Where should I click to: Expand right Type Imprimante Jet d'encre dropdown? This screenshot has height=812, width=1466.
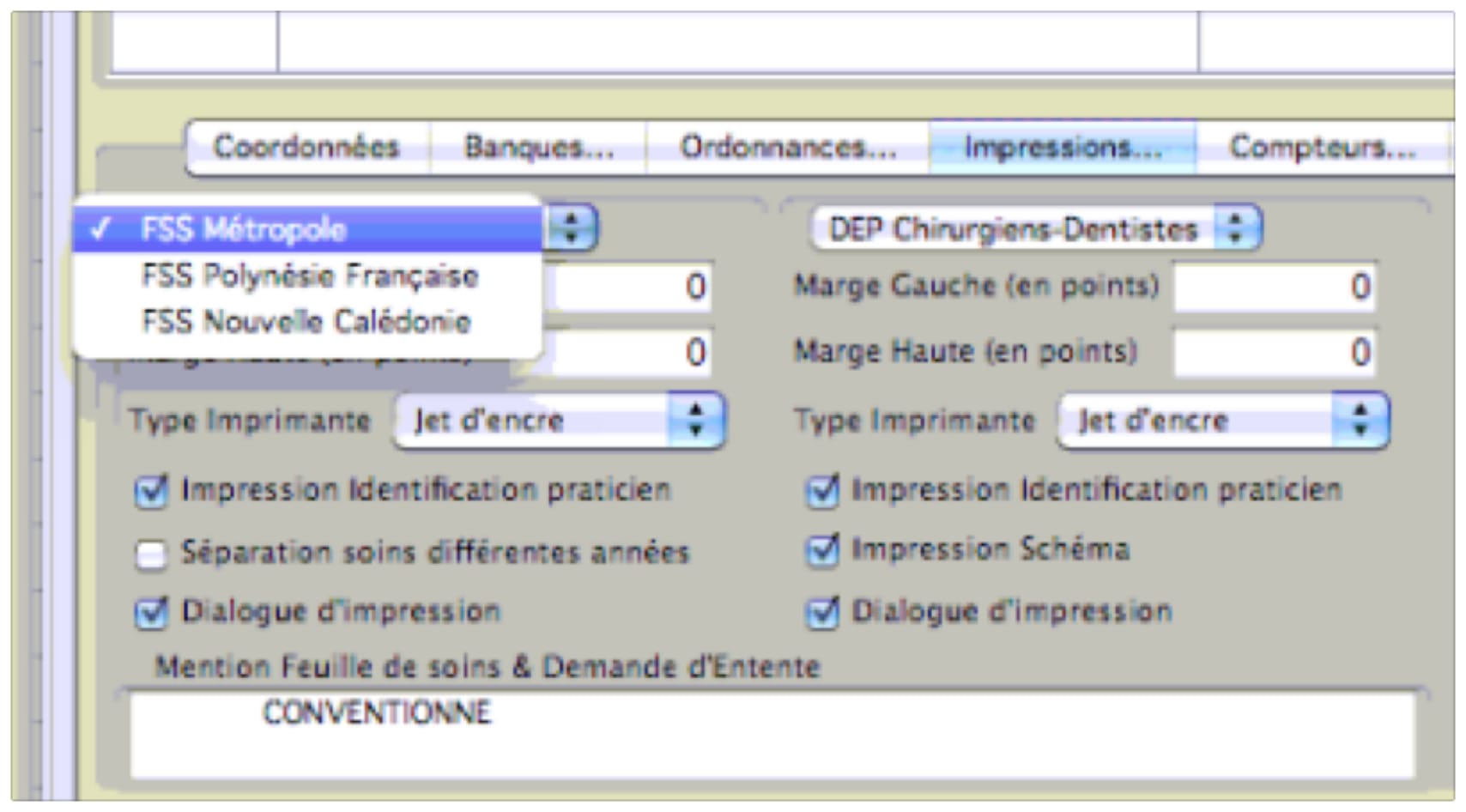[x=1222, y=421]
